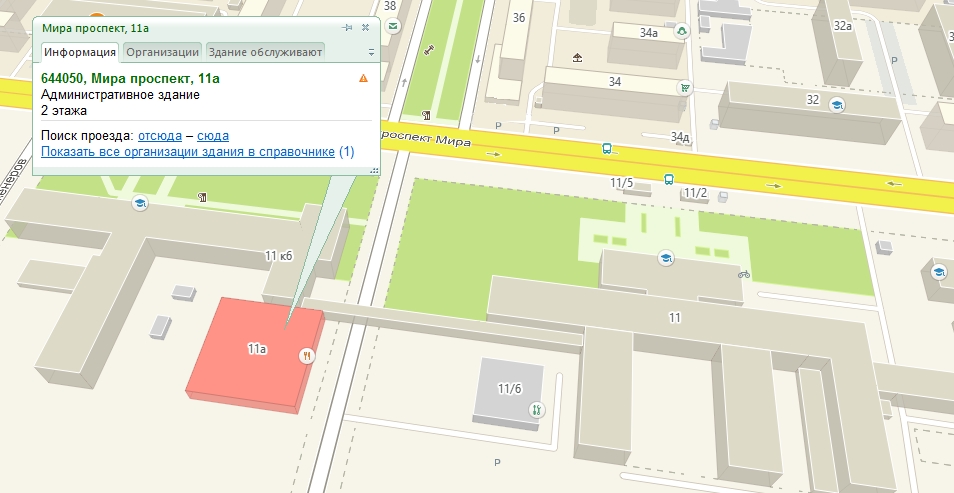Open the popup tabs overflow dropdown arrow
Image resolution: width=954 pixels, height=493 pixels.
371,52
